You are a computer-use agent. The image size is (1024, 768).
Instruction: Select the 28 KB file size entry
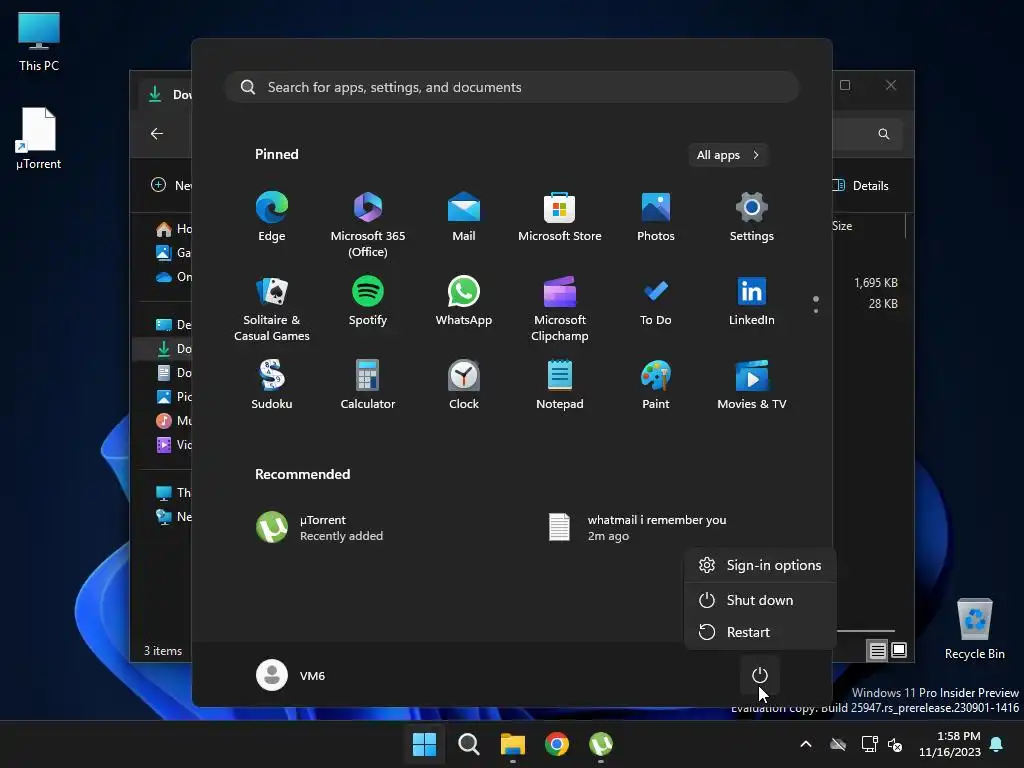(883, 304)
